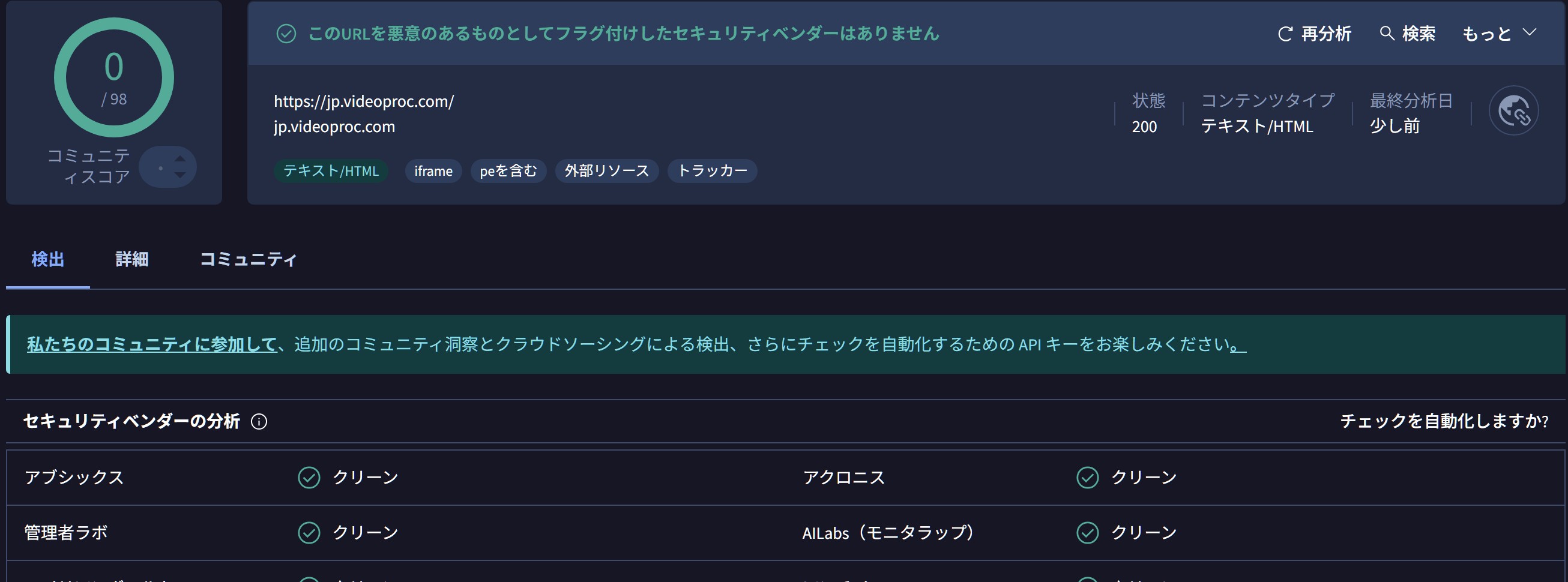Image resolution: width=1568 pixels, height=582 pixels.
Task: Click the 検索 magnifier search icon
Action: [x=1387, y=34]
